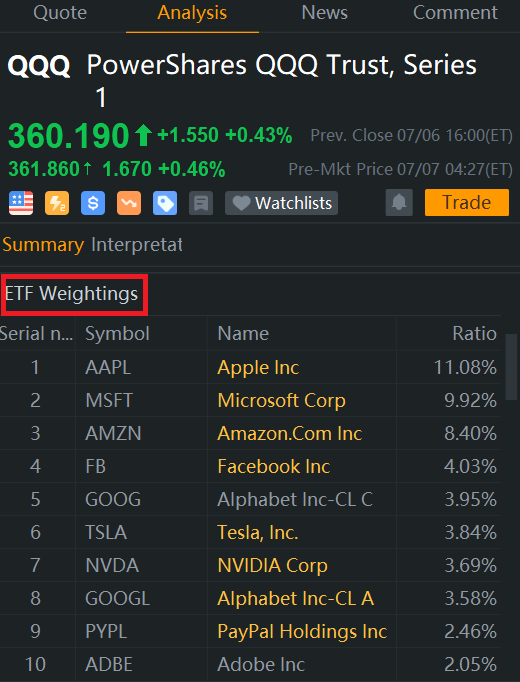
Task: Click the 3.95% ratio value
Action: pyautogui.click(x=470, y=500)
